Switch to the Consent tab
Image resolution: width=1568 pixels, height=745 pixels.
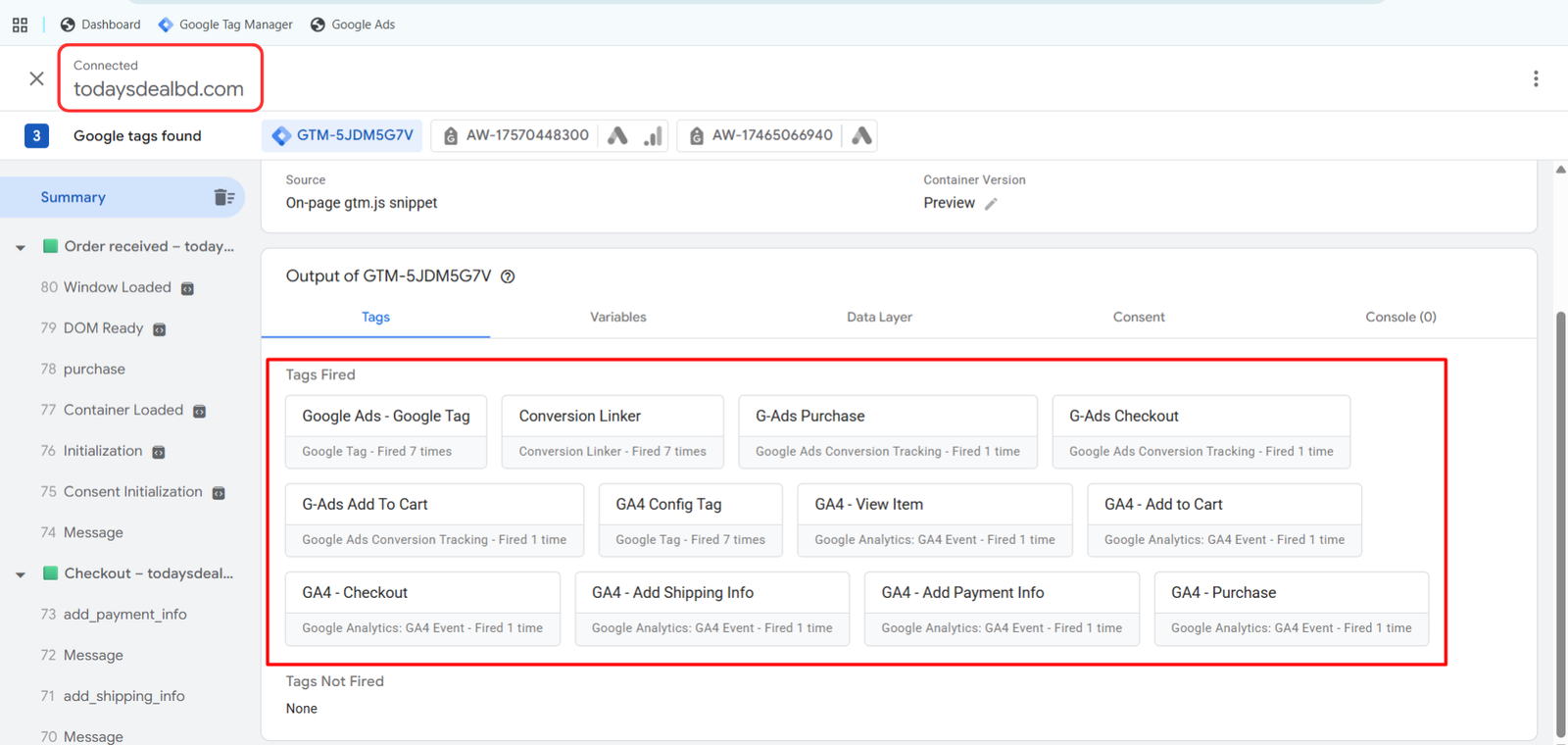(1138, 317)
